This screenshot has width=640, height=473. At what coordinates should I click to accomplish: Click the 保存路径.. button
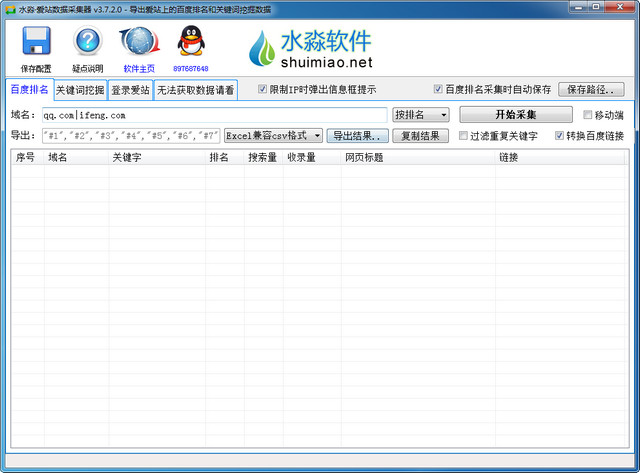click(x=591, y=89)
